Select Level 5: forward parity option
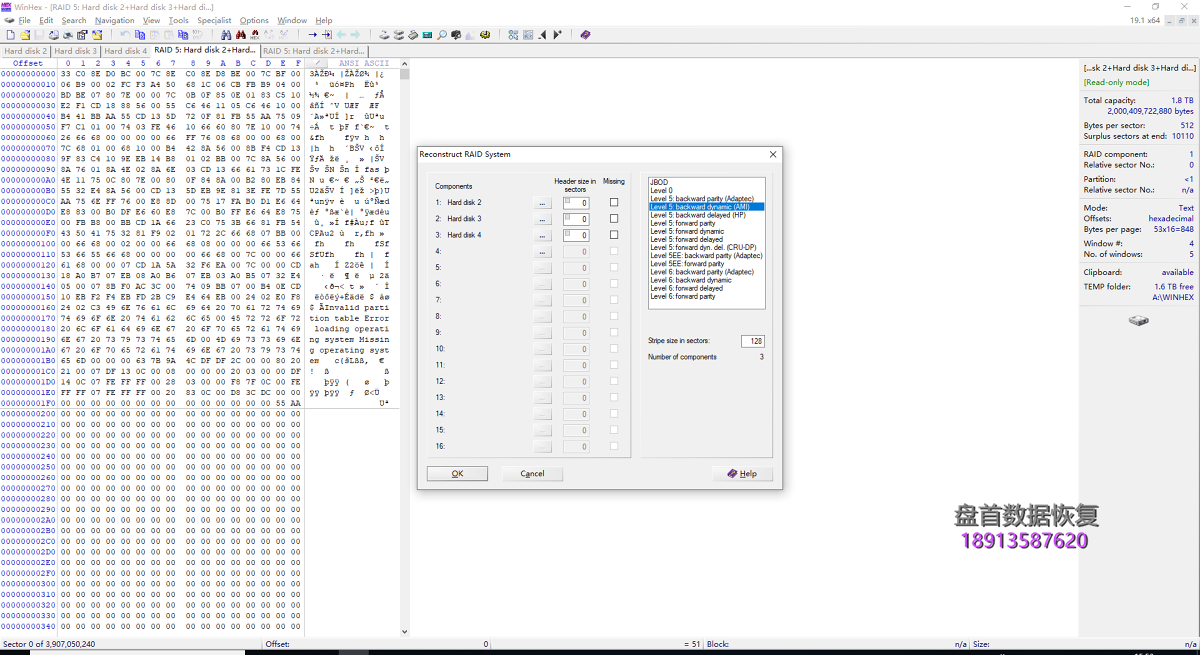Image resolution: width=1200 pixels, height=655 pixels. [706, 223]
